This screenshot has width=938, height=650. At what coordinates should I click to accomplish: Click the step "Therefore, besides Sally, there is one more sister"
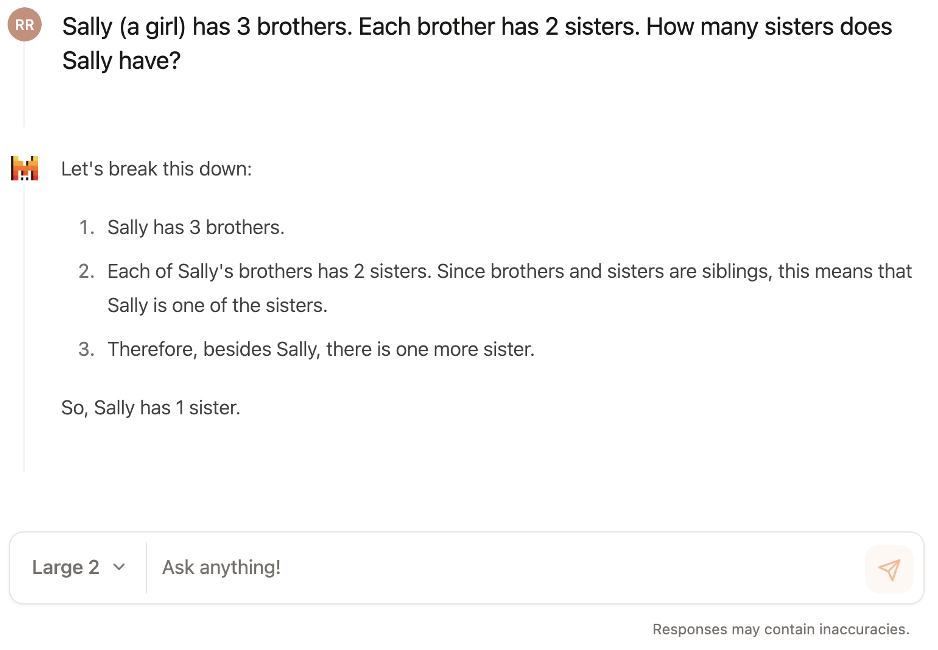[x=321, y=349]
